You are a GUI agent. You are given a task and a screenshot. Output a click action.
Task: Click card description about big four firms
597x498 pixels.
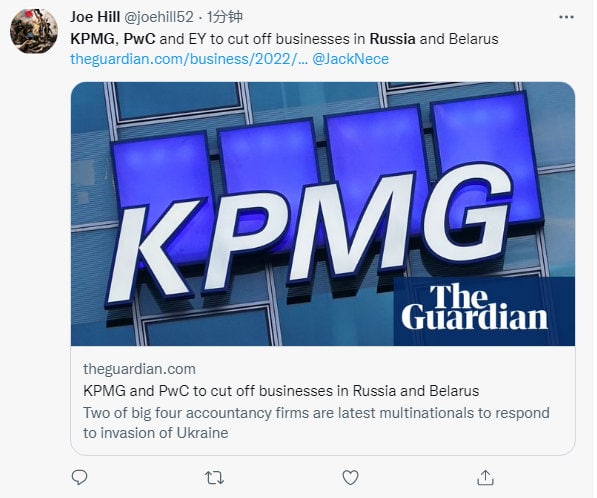[316, 423]
